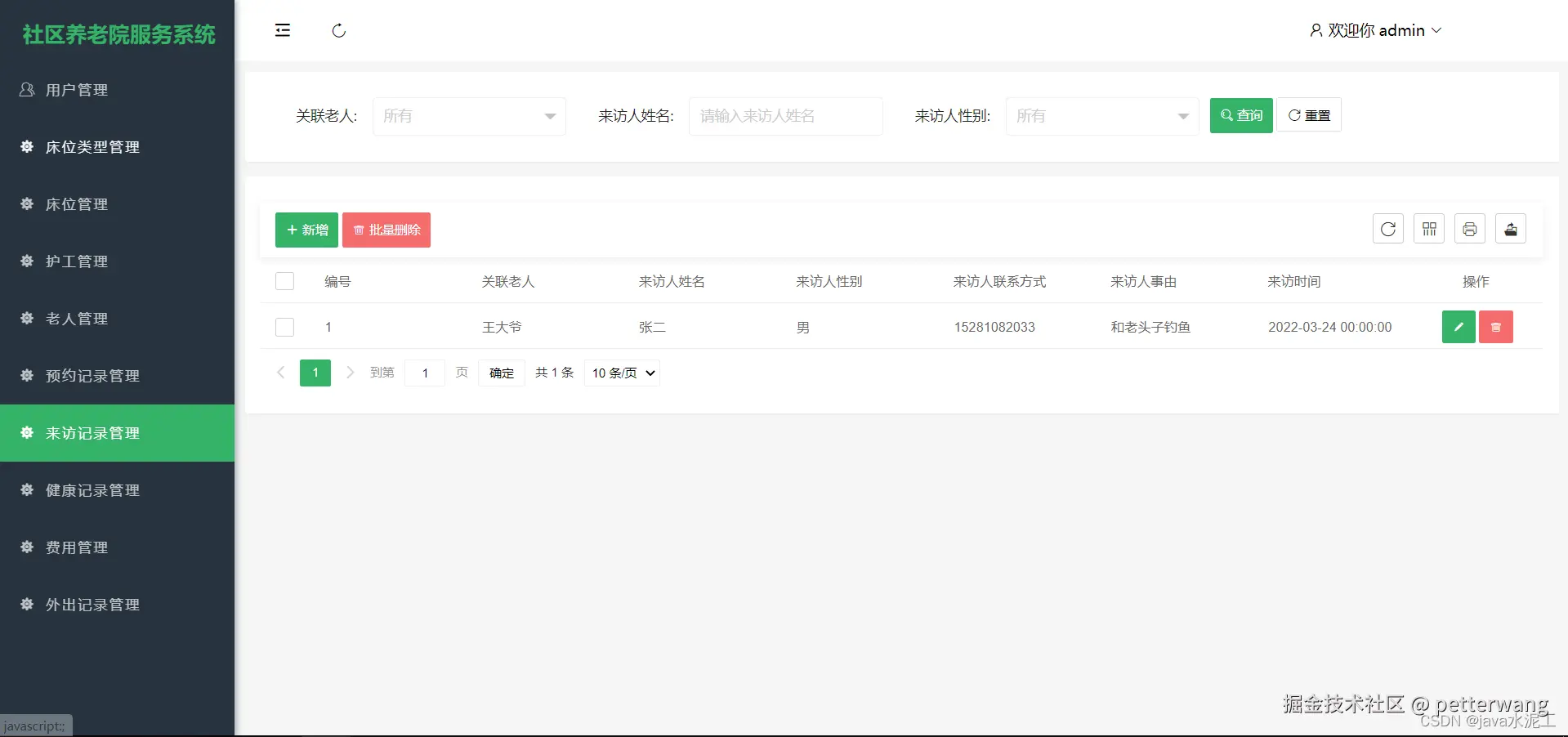
Task: Click the user avatar icon beside 欢迎你 admin
Action: (x=1316, y=30)
